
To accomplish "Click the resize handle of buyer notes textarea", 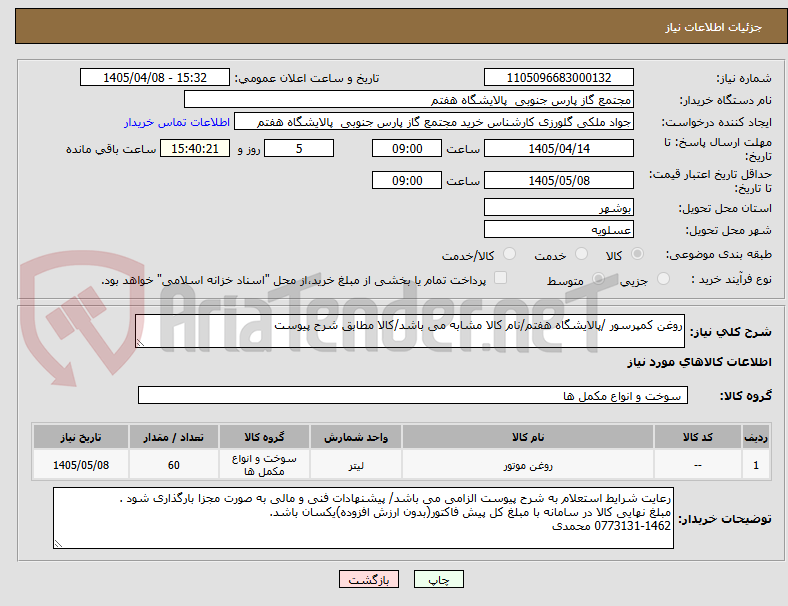I will [x=58, y=544].
